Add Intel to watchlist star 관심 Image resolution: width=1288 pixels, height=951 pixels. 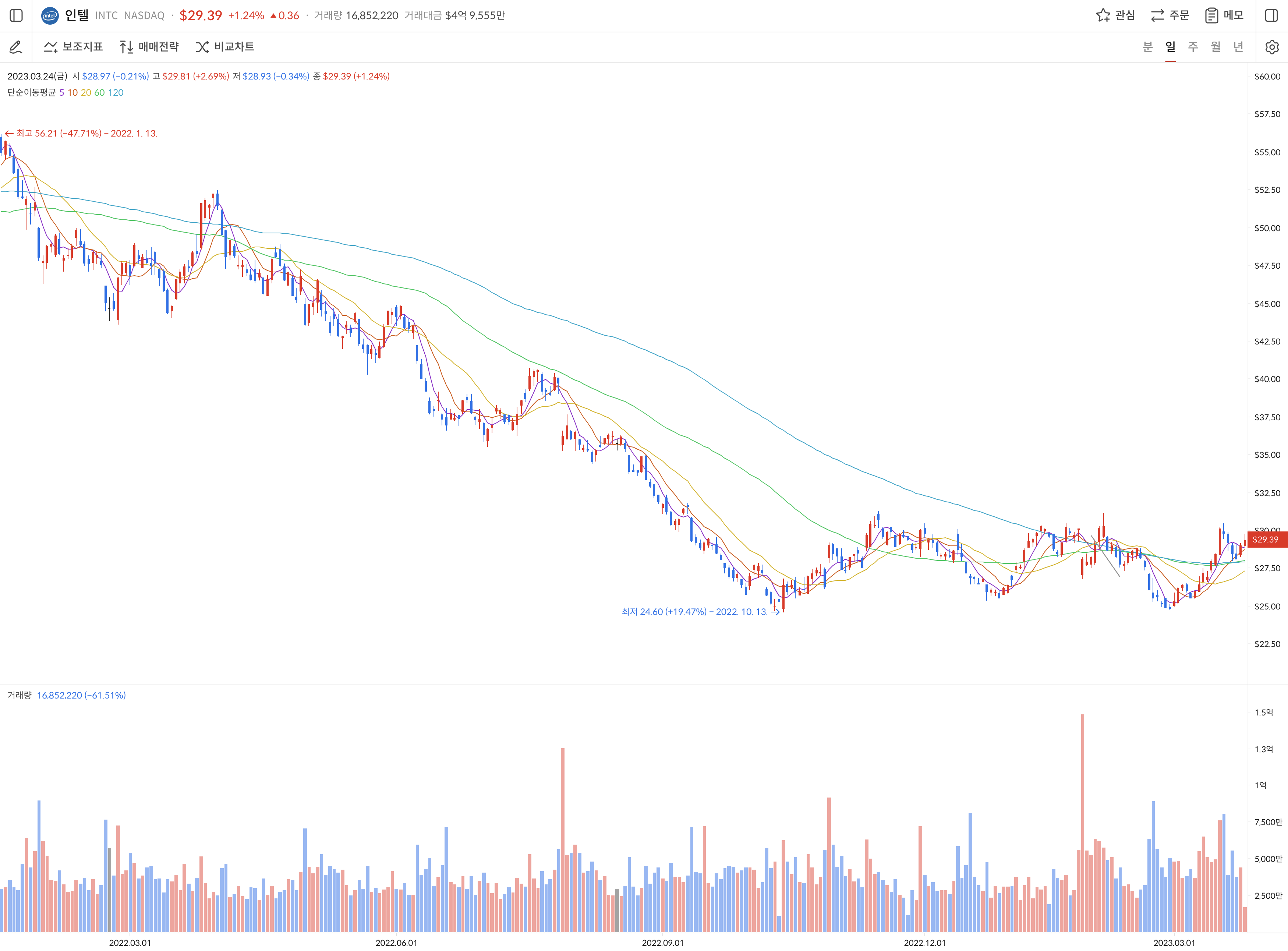click(x=1115, y=15)
